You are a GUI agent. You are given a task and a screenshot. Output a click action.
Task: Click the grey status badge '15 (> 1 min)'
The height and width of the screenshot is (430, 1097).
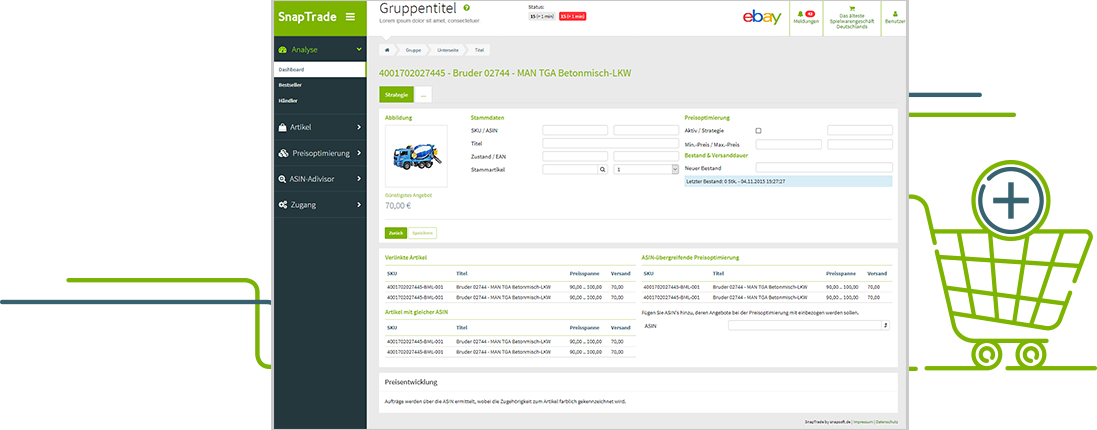pos(542,15)
